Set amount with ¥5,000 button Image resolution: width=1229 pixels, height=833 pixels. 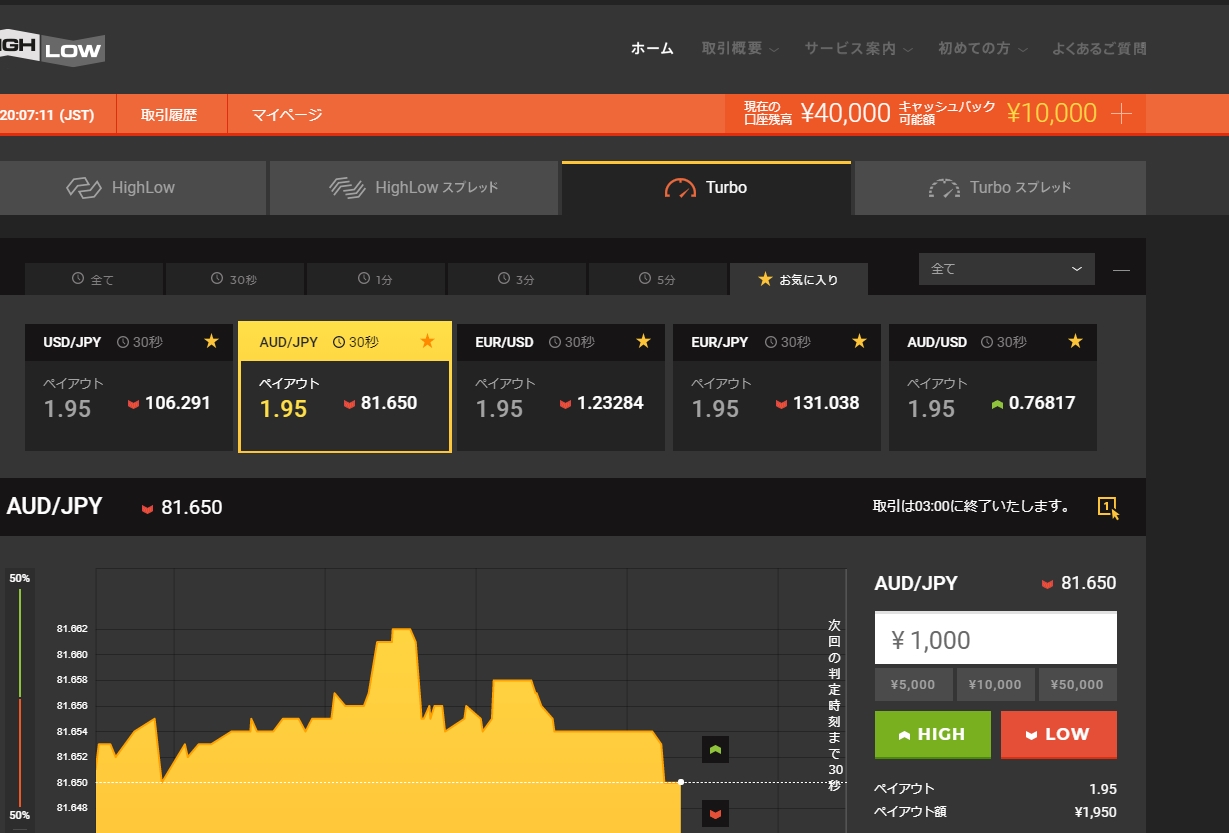913,685
